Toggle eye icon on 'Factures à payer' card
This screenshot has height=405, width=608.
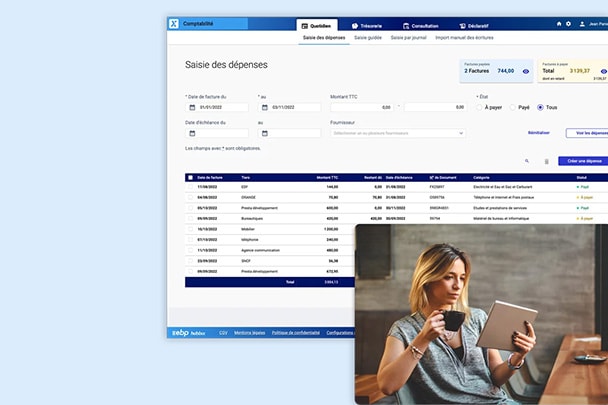(604, 71)
